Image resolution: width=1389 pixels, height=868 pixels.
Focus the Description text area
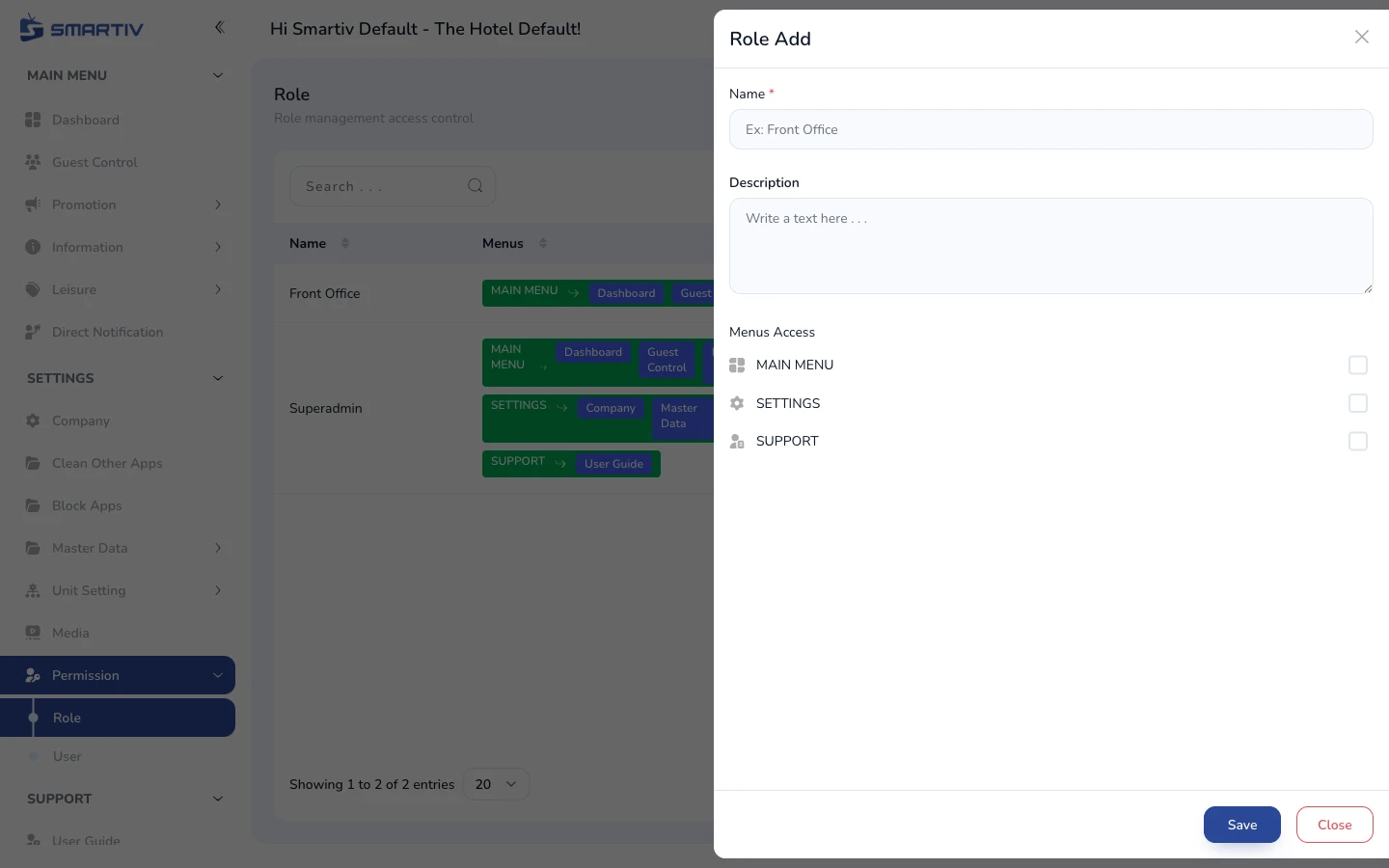tap(1051, 246)
